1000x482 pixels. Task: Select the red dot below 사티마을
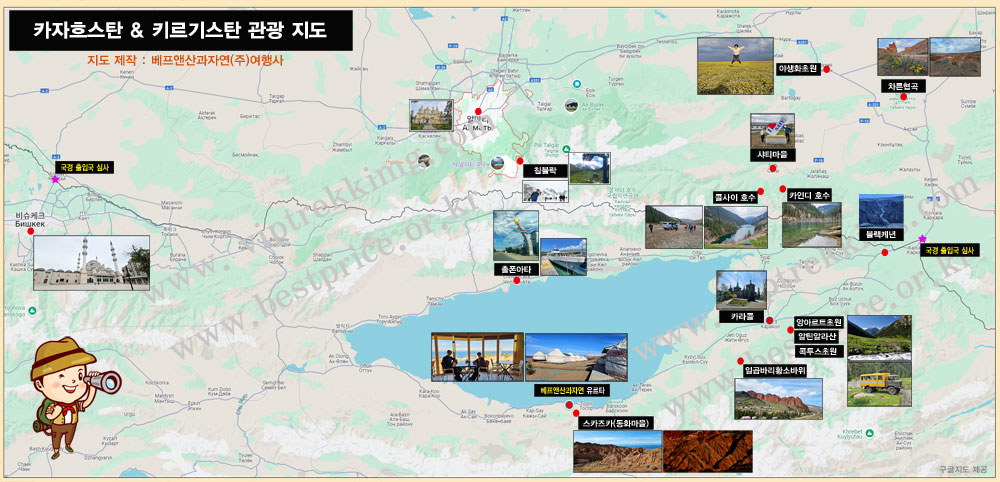(x=773, y=169)
